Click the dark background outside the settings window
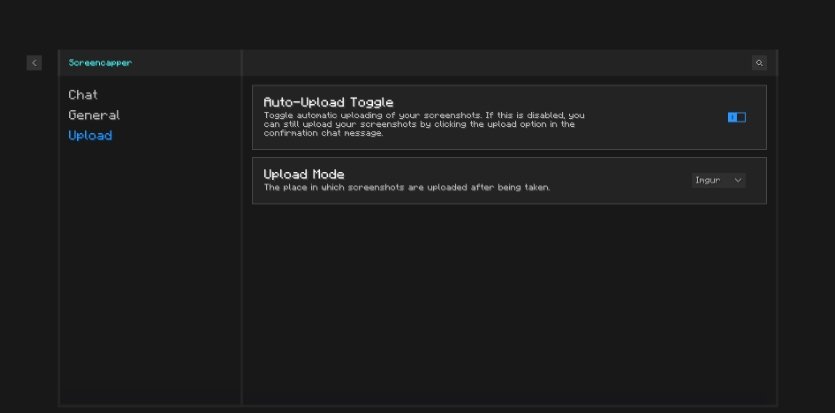 point(415,24)
